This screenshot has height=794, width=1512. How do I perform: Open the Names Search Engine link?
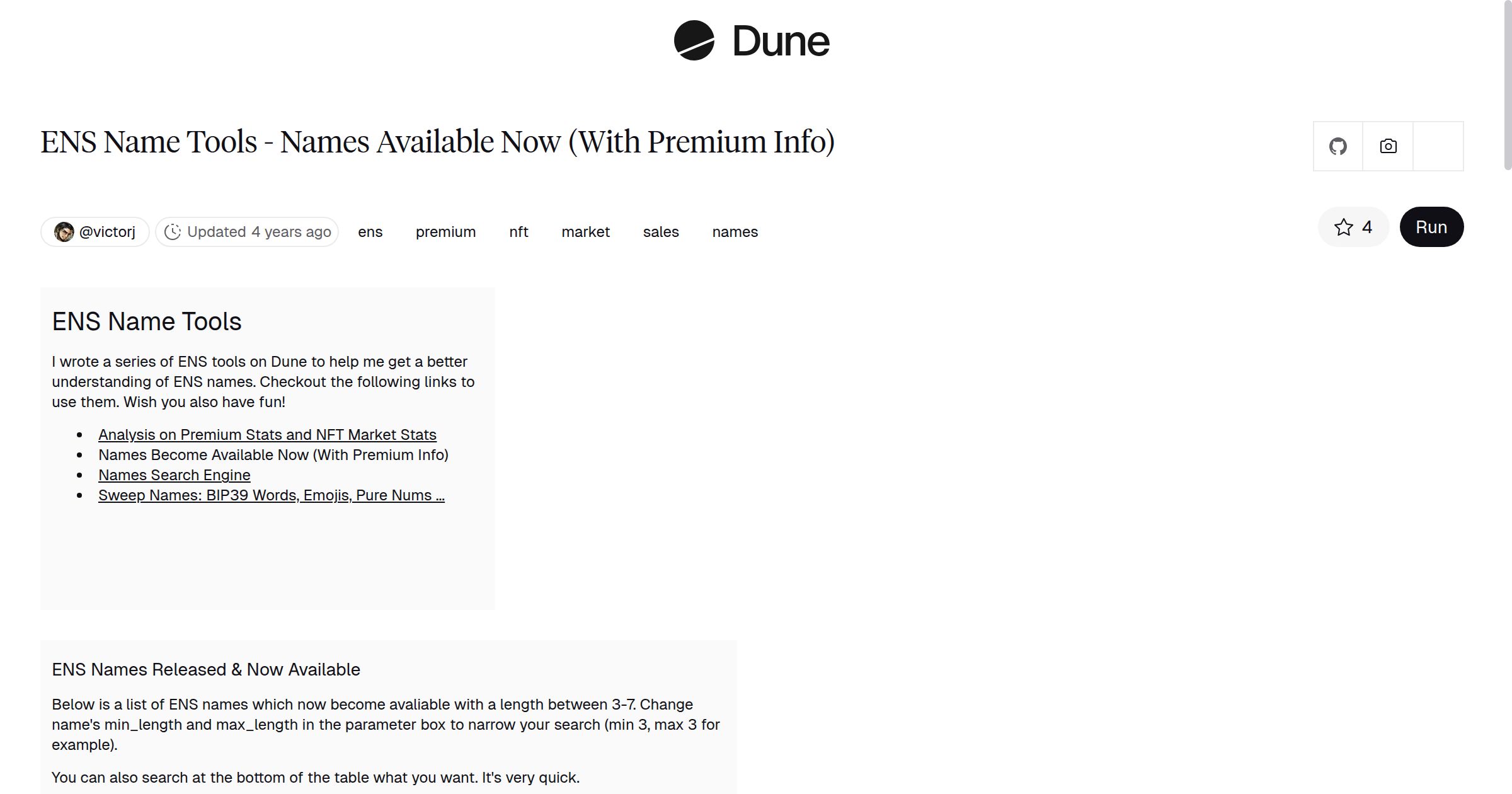pos(174,475)
